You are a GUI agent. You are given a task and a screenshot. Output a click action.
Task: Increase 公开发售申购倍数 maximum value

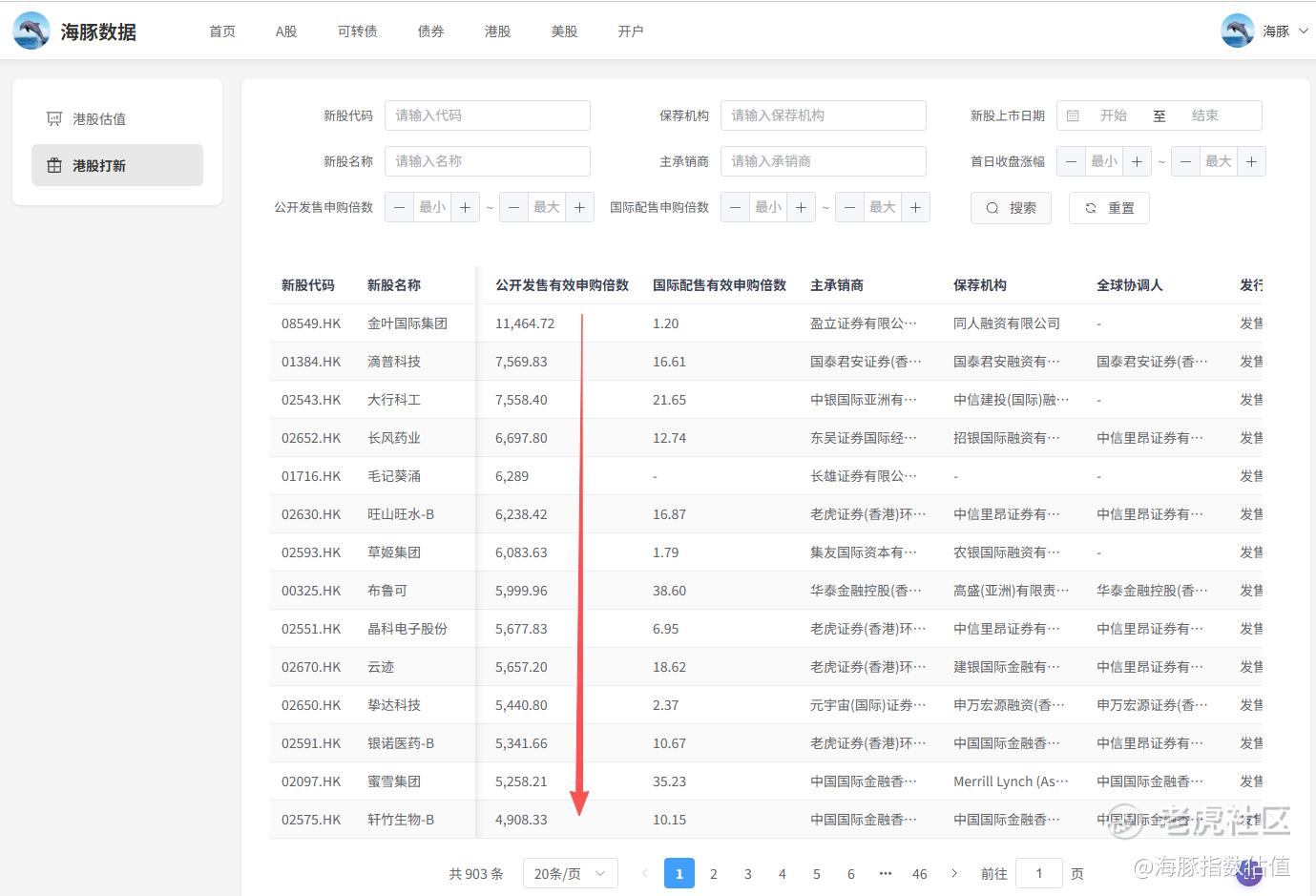(579, 207)
